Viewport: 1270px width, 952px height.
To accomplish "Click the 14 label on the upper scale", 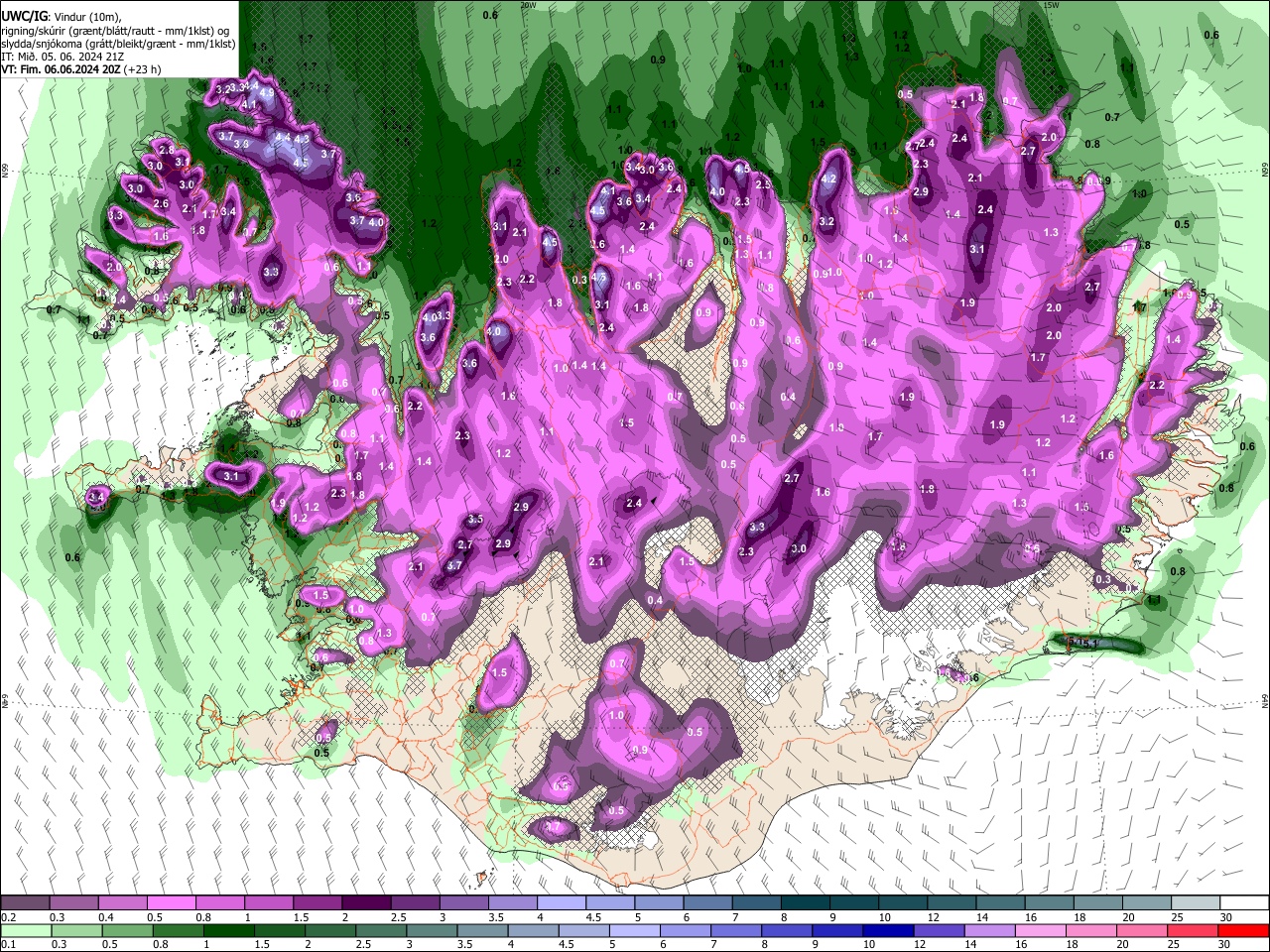I will click(x=982, y=916).
